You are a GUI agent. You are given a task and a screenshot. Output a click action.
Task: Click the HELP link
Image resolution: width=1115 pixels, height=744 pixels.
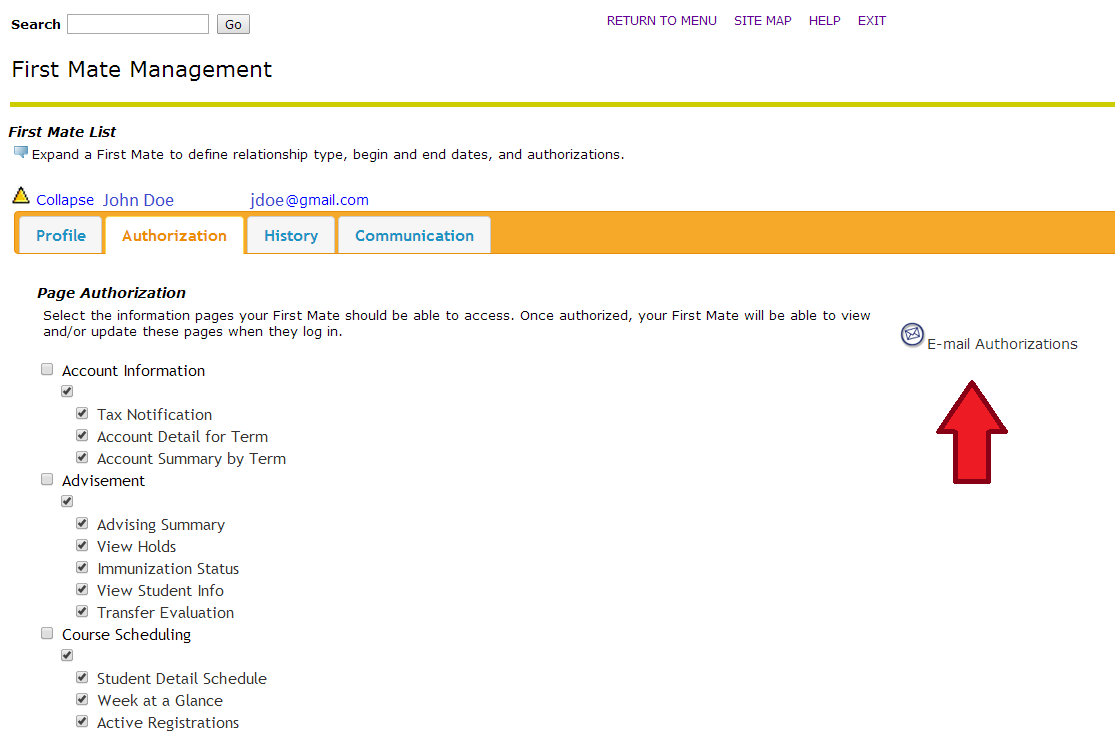pyautogui.click(x=824, y=21)
